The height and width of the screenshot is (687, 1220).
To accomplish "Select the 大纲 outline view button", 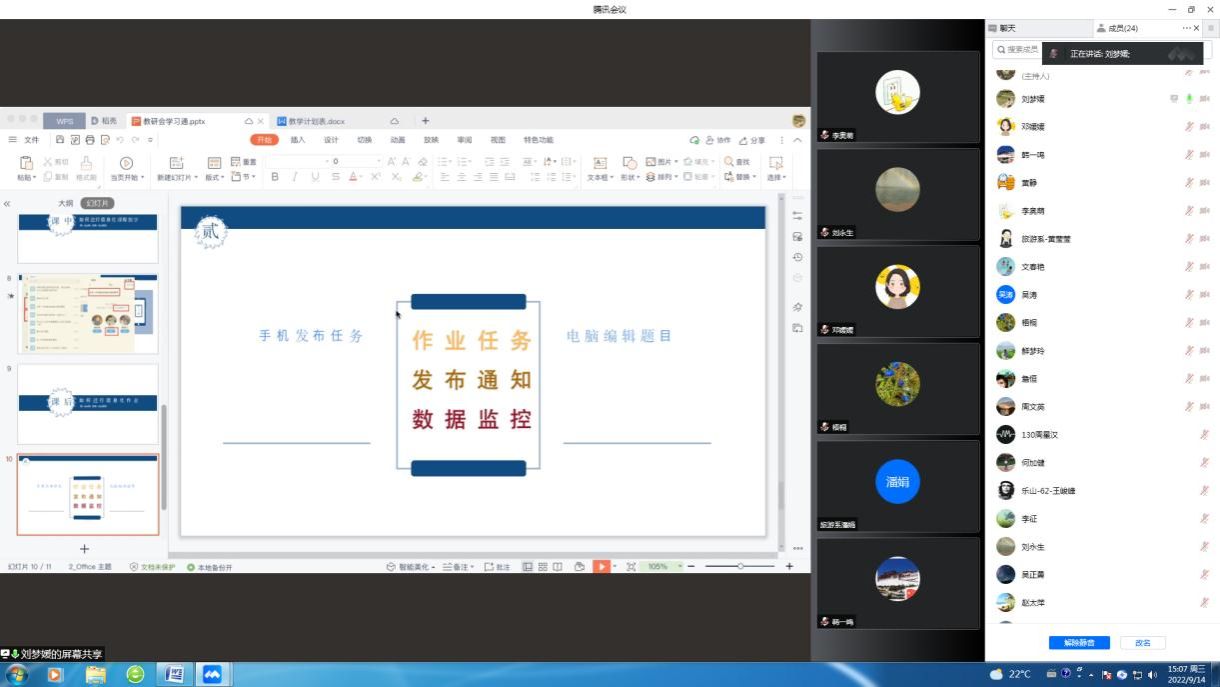I will pyautogui.click(x=66, y=203).
